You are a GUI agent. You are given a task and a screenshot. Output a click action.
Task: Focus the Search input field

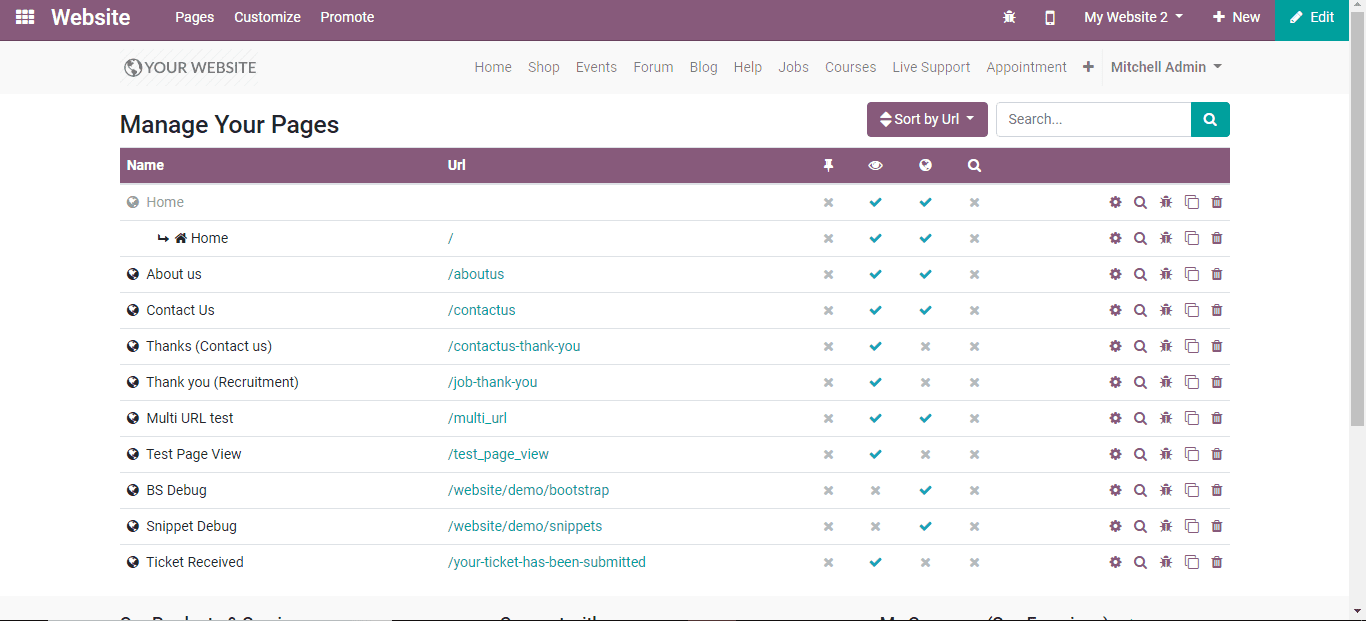[1093, 119]
